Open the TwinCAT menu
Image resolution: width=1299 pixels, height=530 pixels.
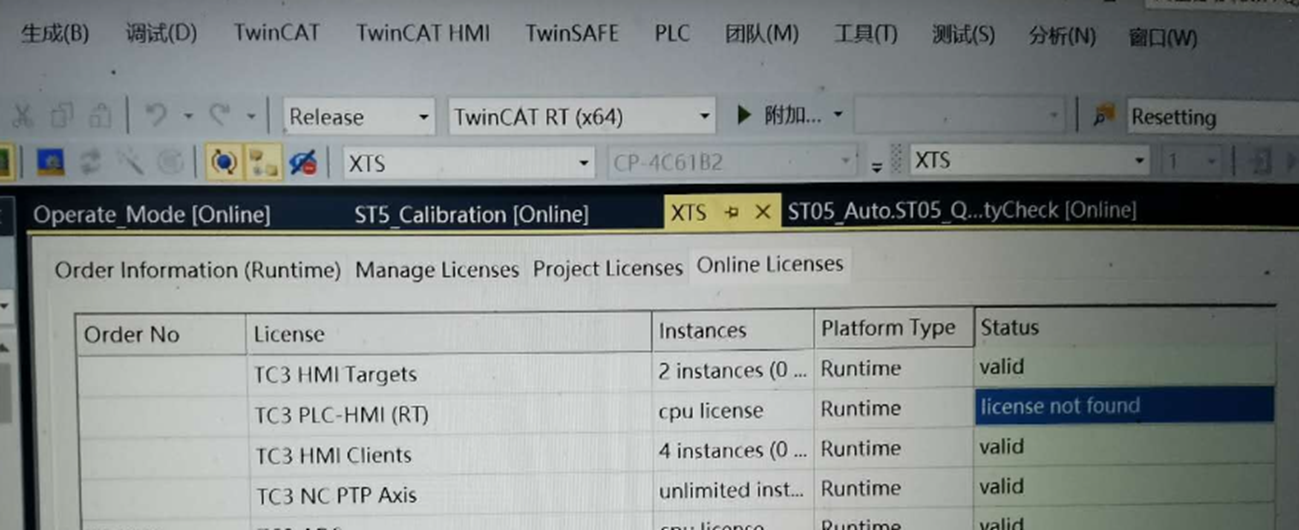coord(277,33)
